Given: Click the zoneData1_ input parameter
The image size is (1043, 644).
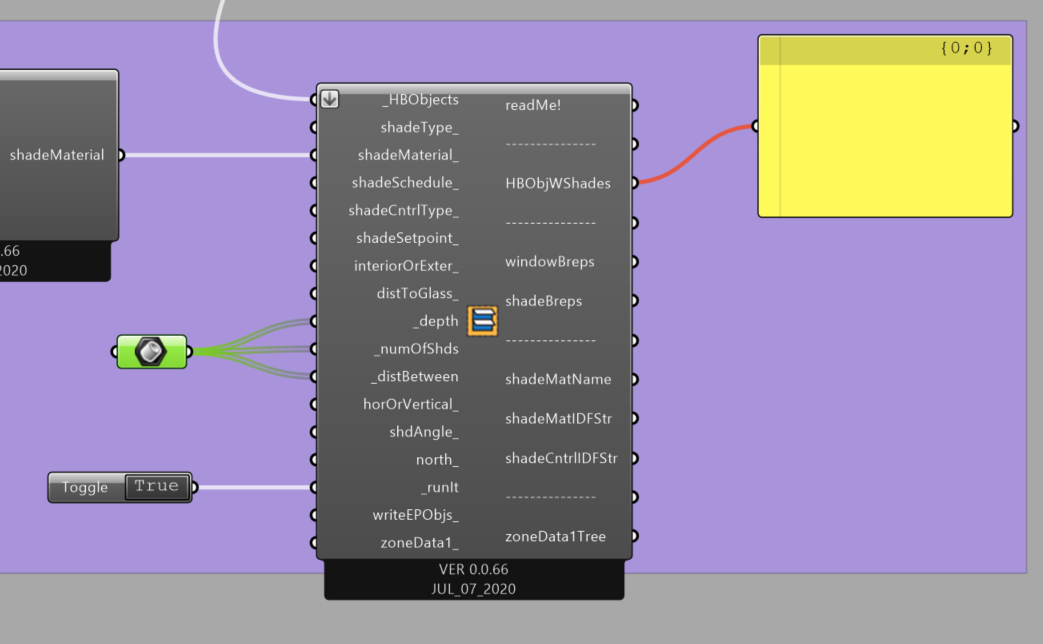Looking at the screenshot, I should (419, 543).
